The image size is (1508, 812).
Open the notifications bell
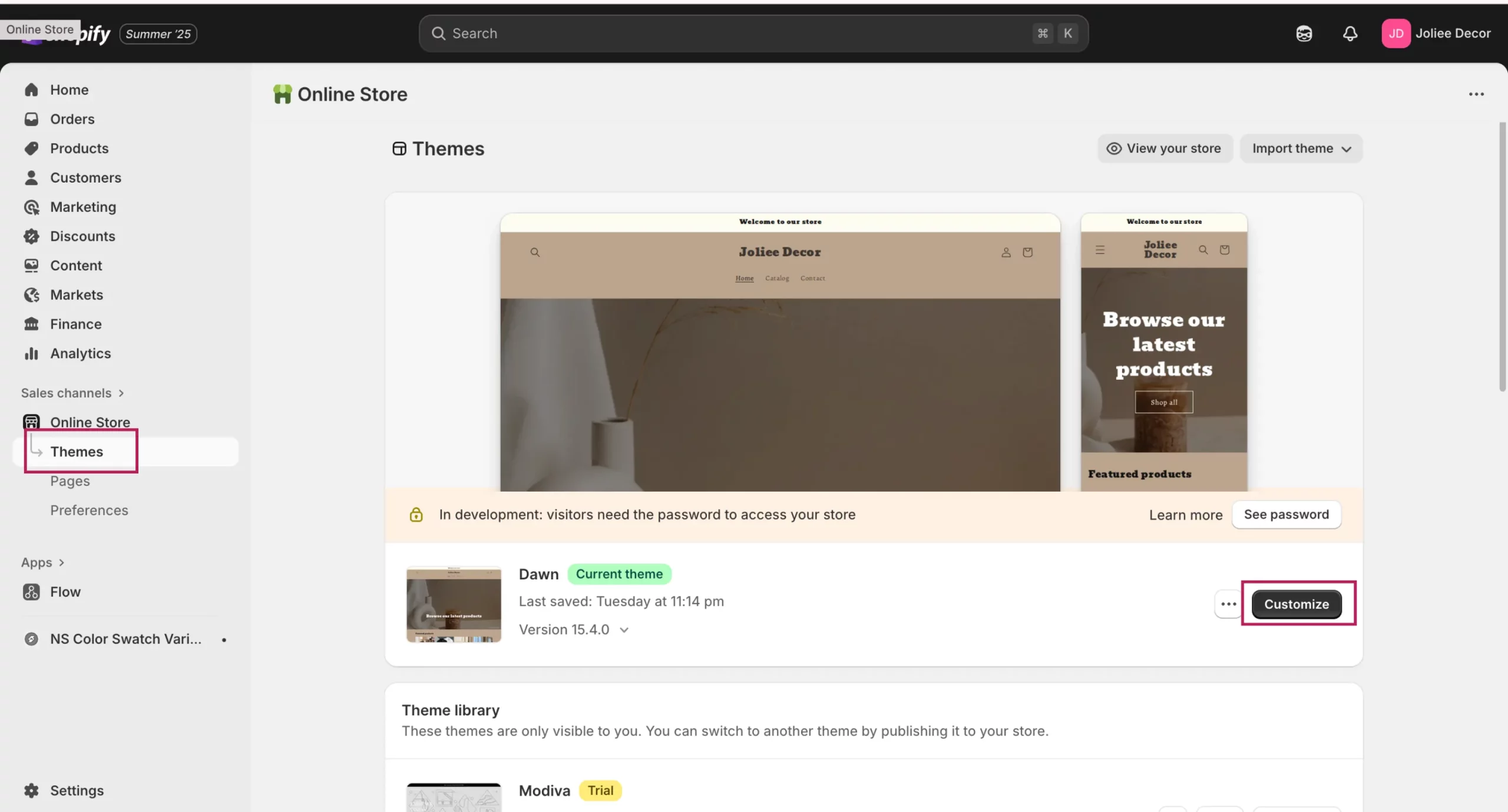1350,34
